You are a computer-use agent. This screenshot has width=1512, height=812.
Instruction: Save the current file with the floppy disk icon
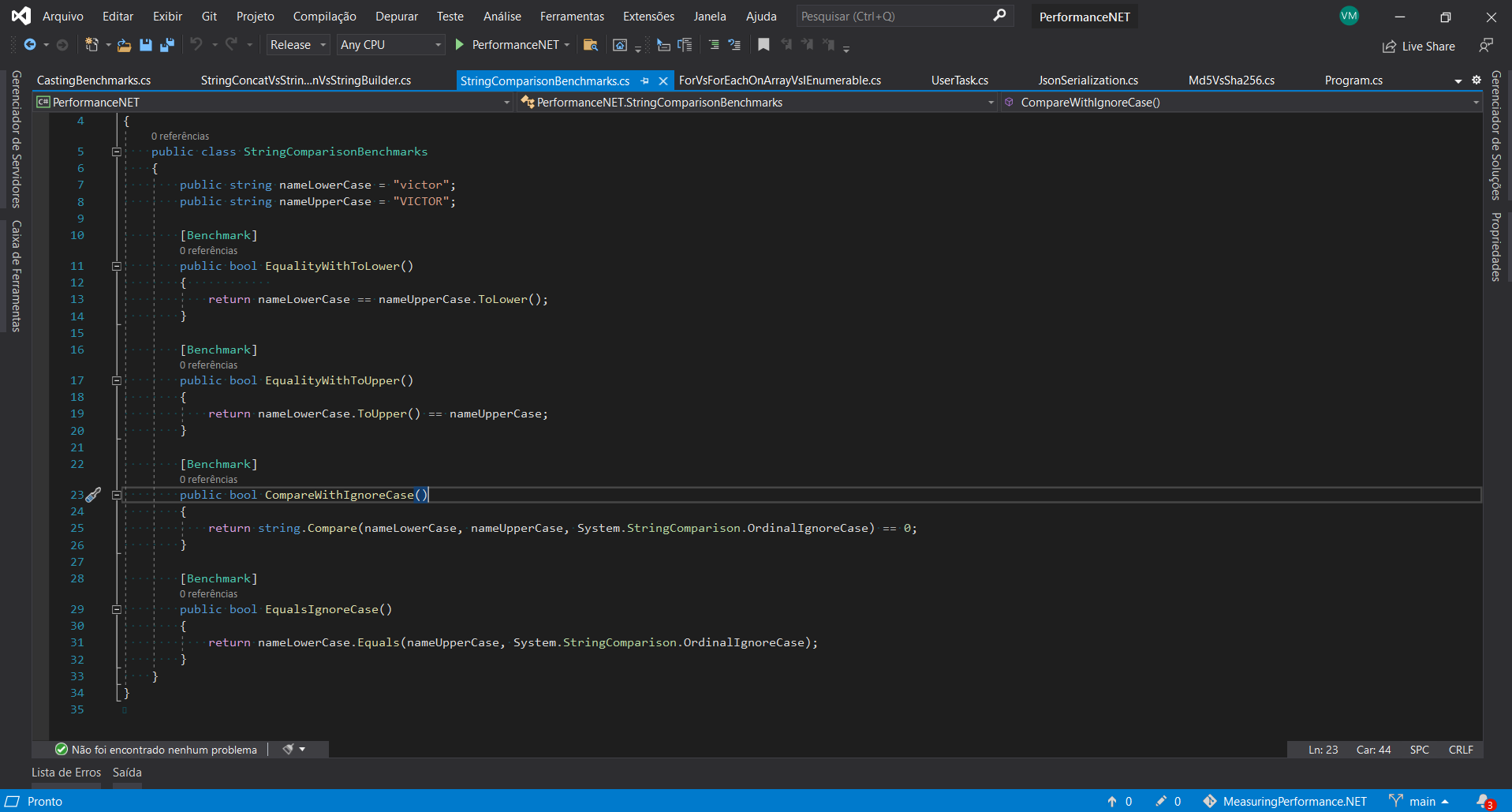click(x=146, y=45)
